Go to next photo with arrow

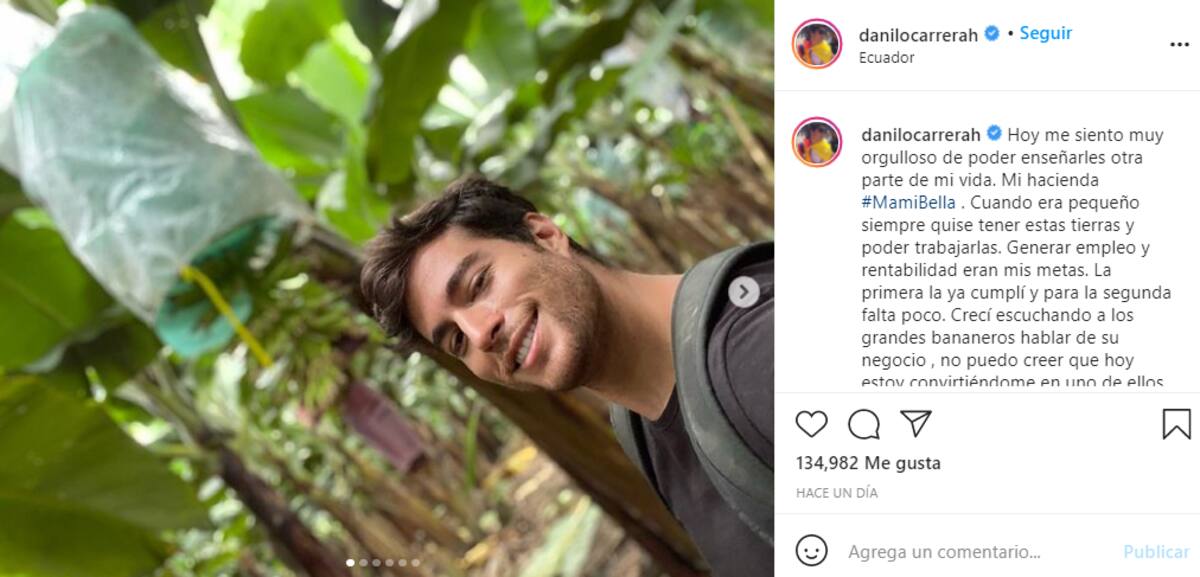[x=743, y=292]
